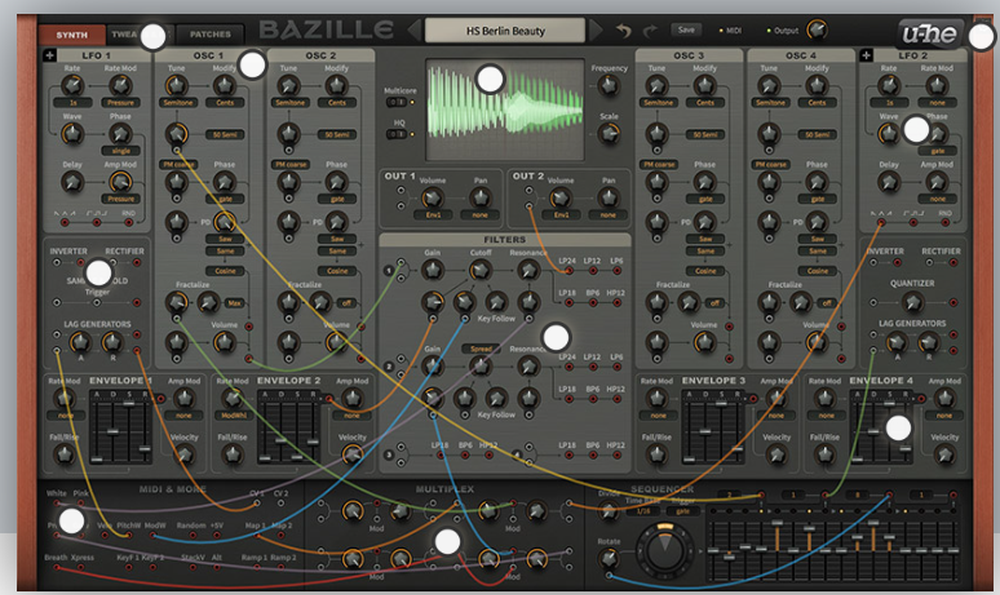Click the Filter 1 LP24 output jack
Viewport: 1000px width, 595px height.
click(x=568, y=271)
